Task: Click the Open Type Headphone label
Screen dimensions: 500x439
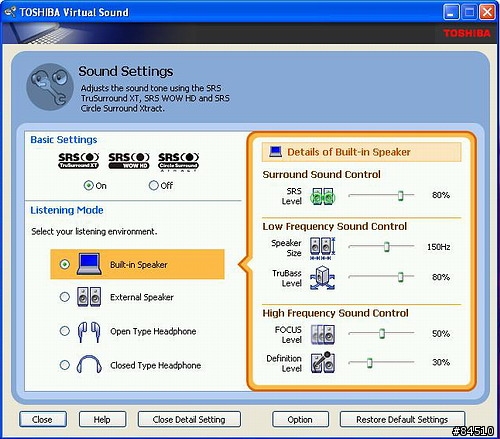Action: coord(153,331)
